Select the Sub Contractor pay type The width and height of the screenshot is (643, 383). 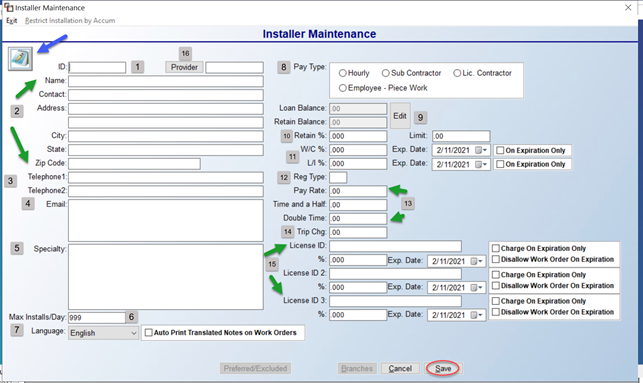pos(385,73)
